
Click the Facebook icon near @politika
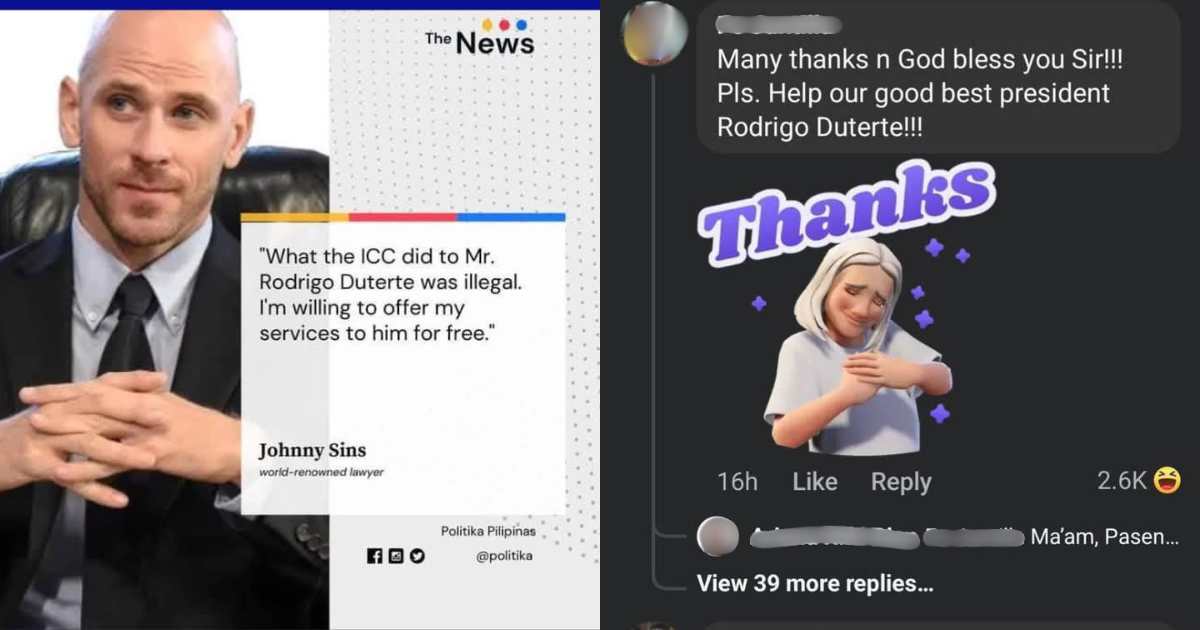pyautogui.click(x=375, y=557)
